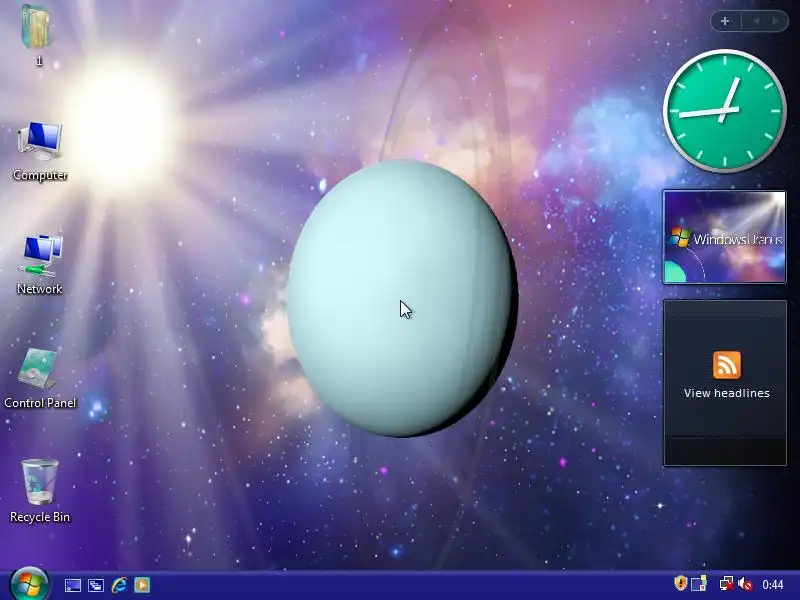Click the Windows Uranus slideshow gadget
Viewport: 800px width, 600px height.
coord(724,237)
